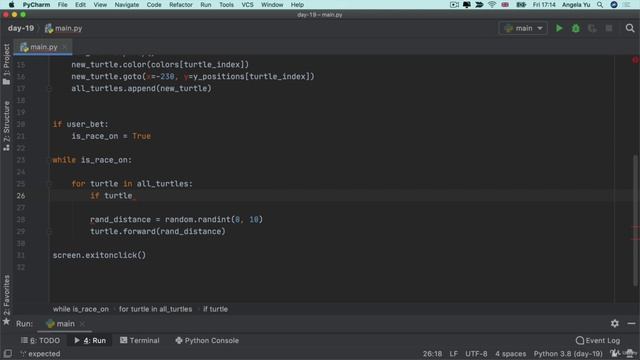This screenshot has width=640, height=360.
Task: Place cursor at end of line 26 'if turtle_'
Action: pos(137,196)
